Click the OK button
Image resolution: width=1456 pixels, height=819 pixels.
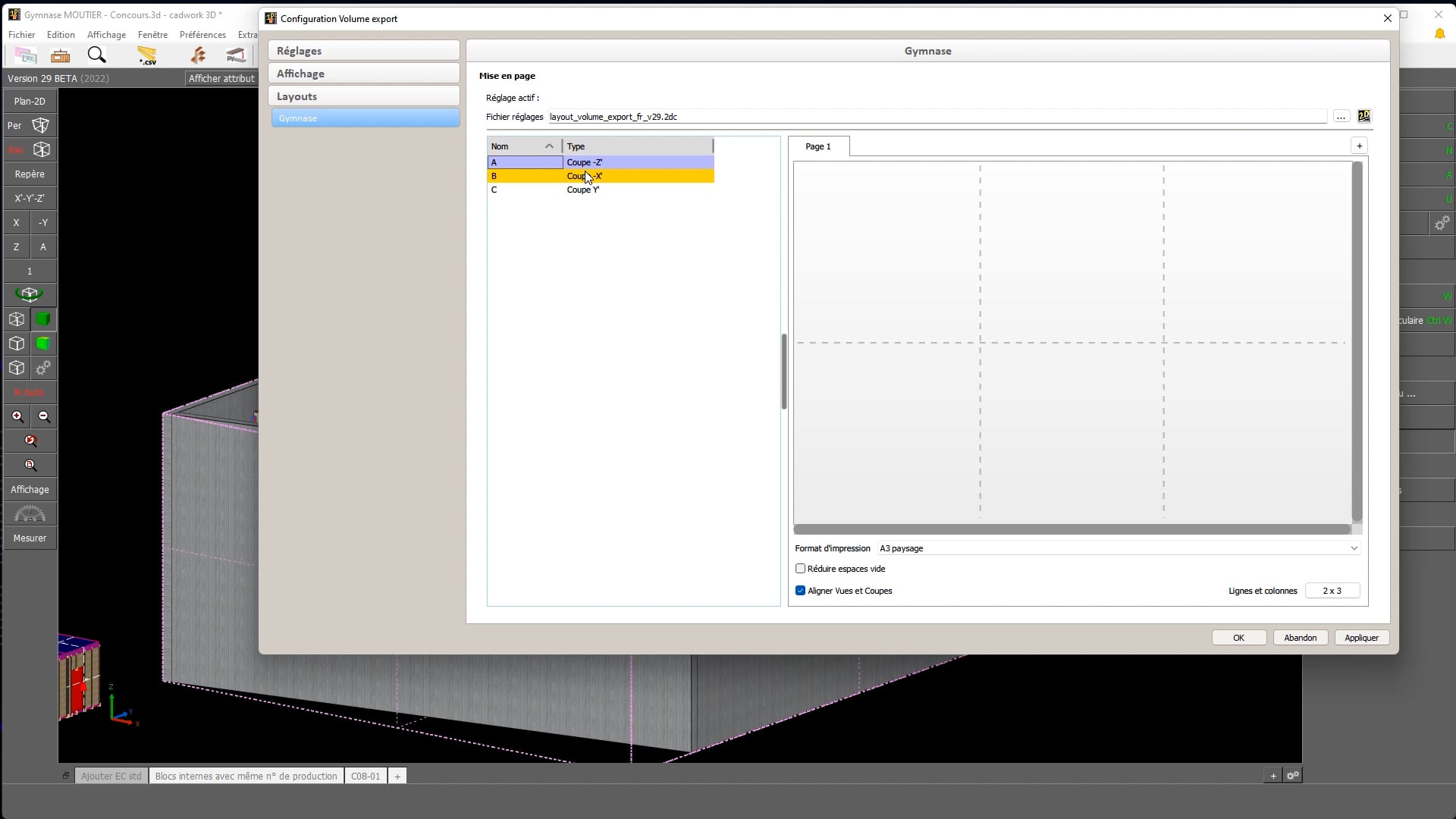pyautogui.click(x=1239, y=637)
